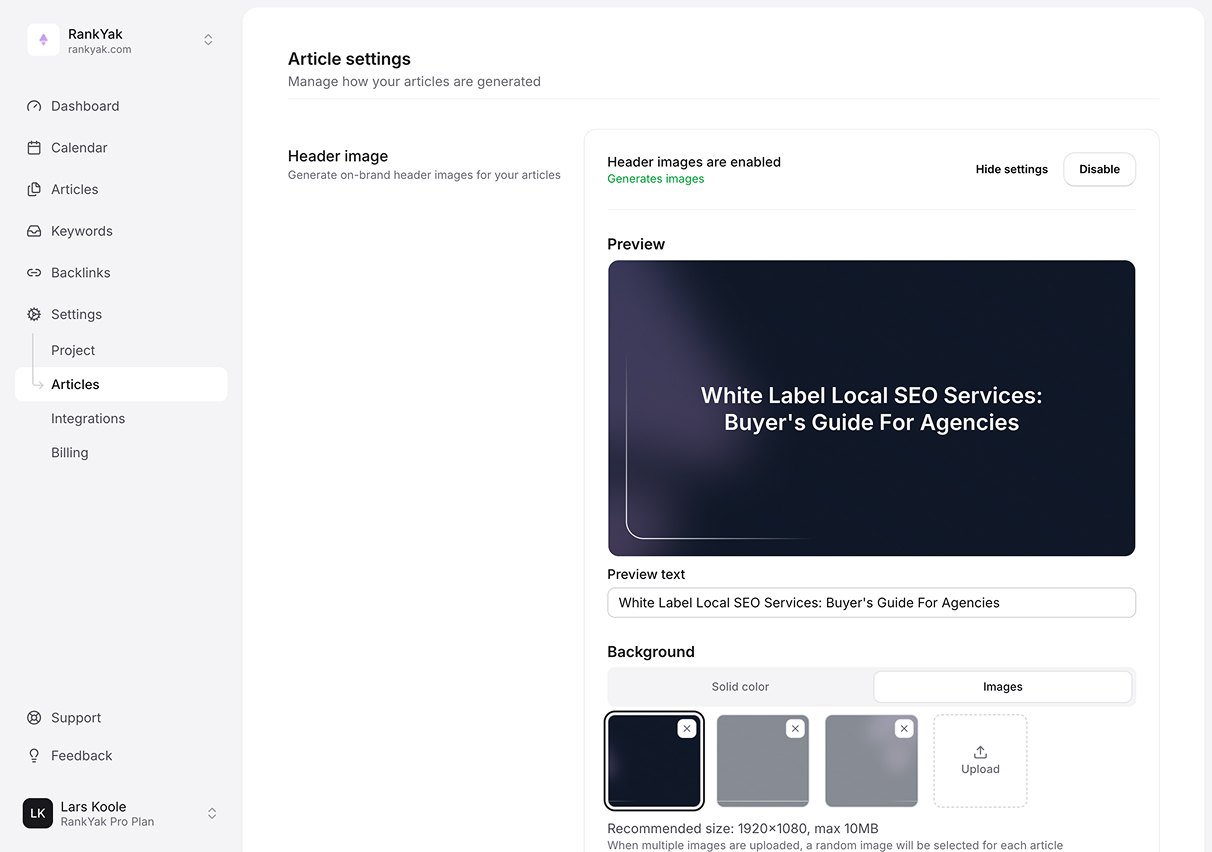Image resolution: width=1212 pixels, height=852 pixels.
Task: Collapse panel with Hide settings
Action: coord(1011,169)
